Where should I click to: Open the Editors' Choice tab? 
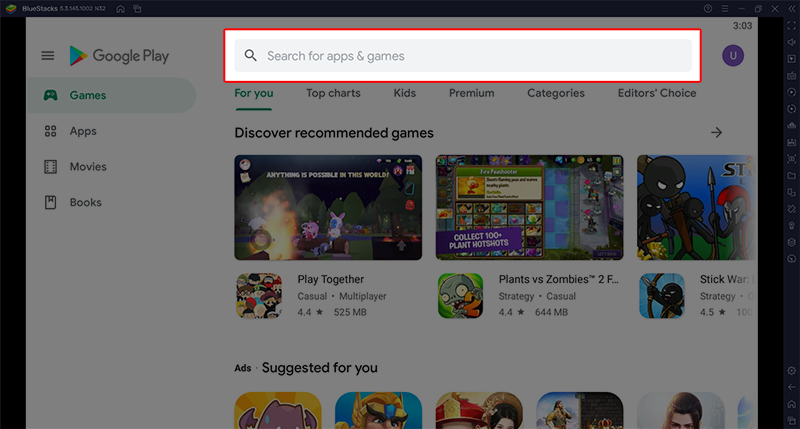coord(657,93)
